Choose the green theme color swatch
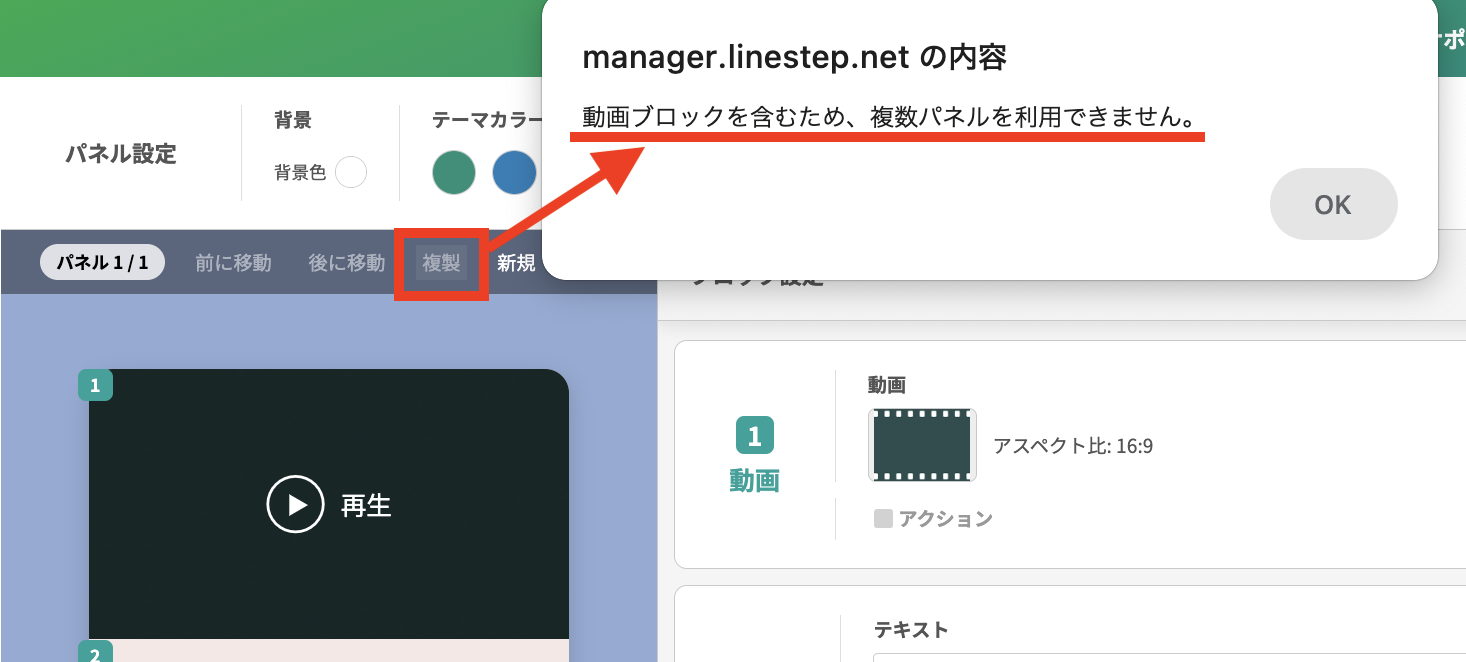 453,172
